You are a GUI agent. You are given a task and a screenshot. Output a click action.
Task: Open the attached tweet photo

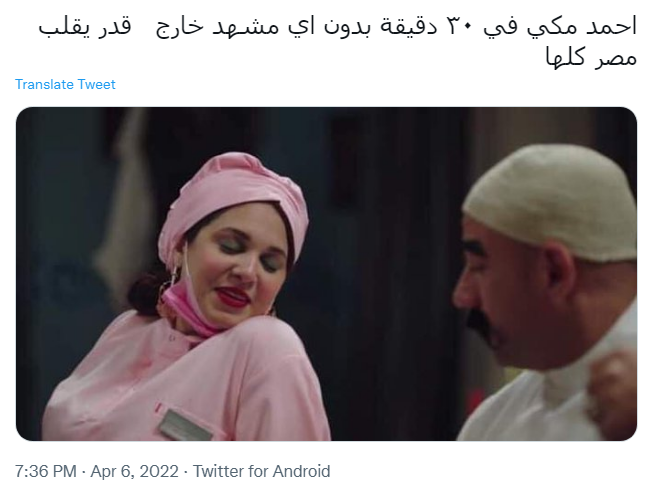(326, 274)
